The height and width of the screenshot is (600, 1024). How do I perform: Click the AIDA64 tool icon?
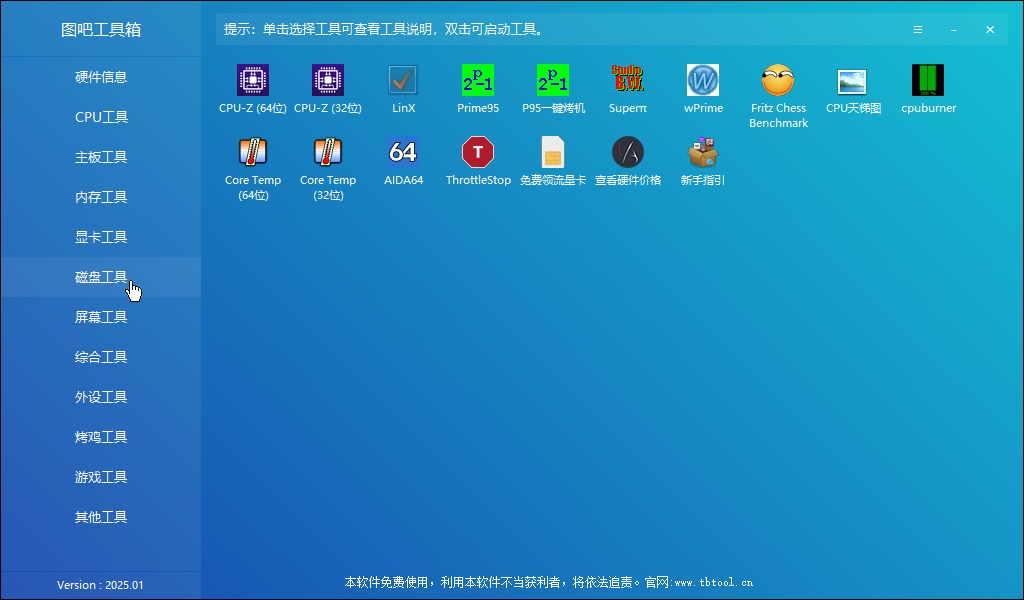click(403, 152)
